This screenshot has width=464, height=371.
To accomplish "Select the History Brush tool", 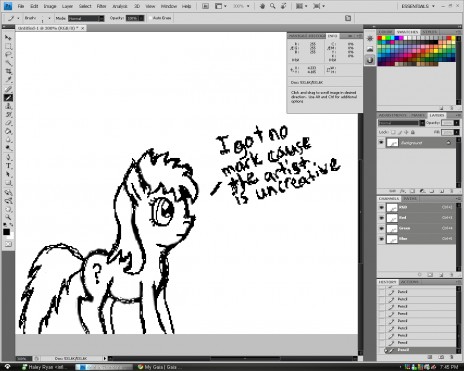I will click(8, 115).
